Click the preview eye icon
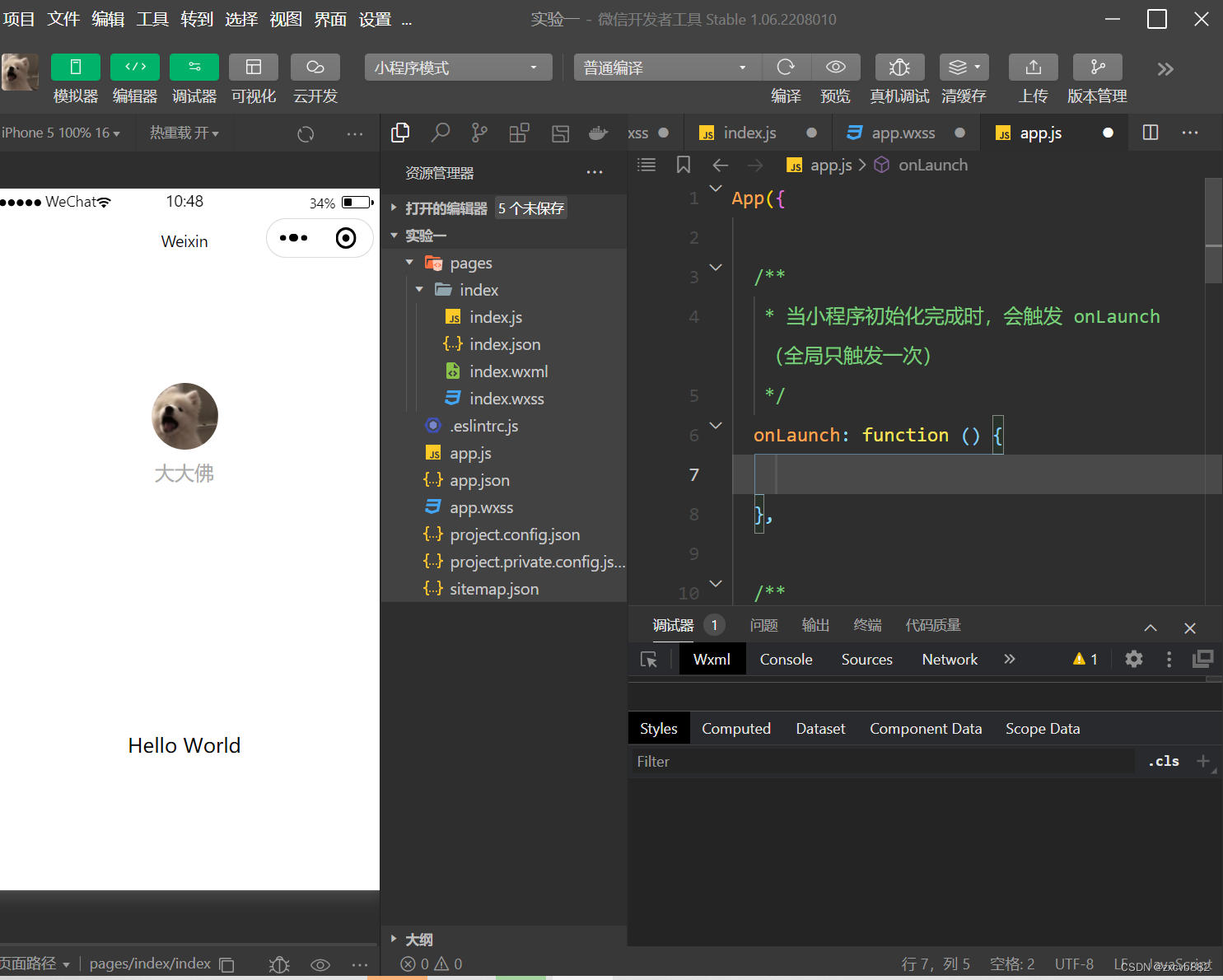This screenshot has width=1223, height=980. [x=836, y=68]
